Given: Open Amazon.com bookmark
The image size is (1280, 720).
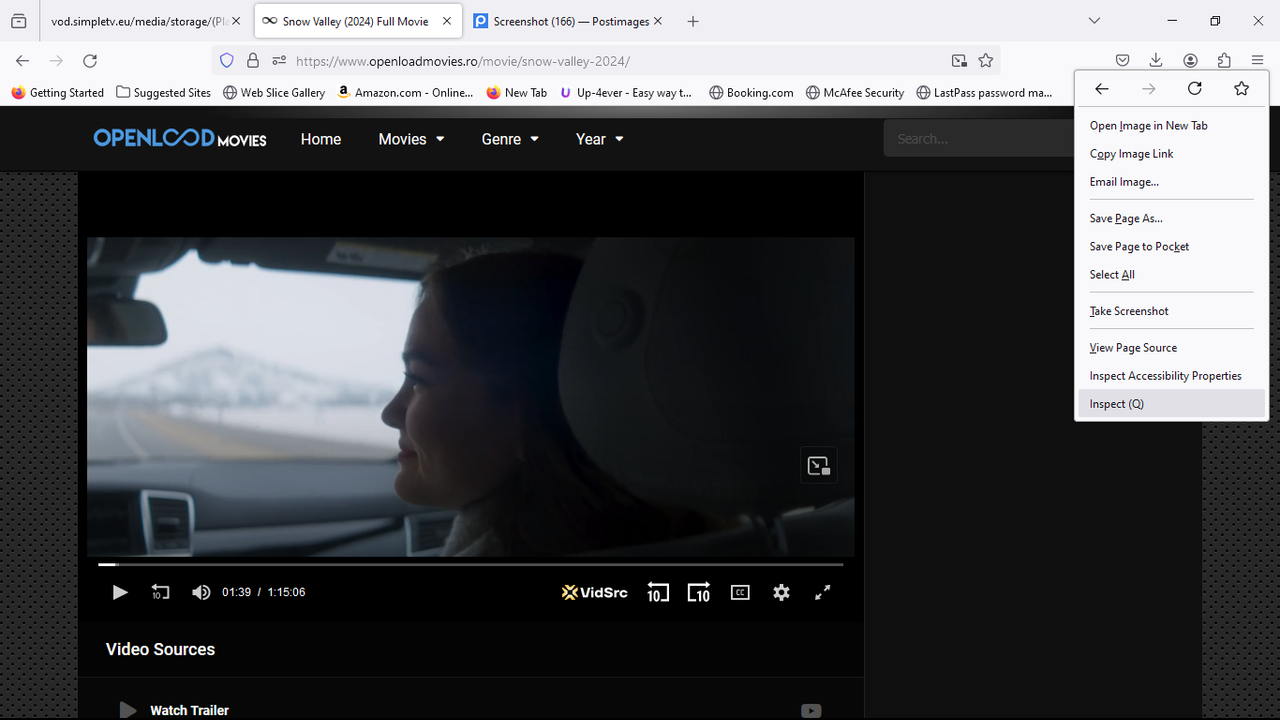Looking at the screenshot, I should click(x=405, y=93).
